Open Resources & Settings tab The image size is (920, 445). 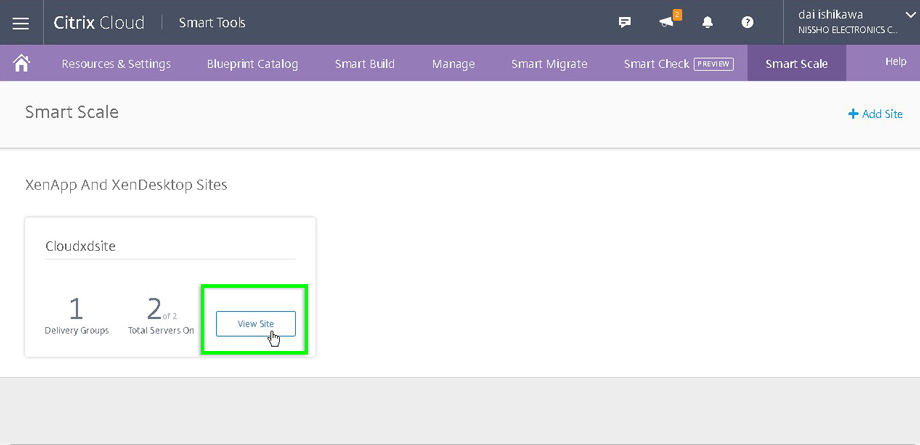pyautogui.click(x=116, y=64)
